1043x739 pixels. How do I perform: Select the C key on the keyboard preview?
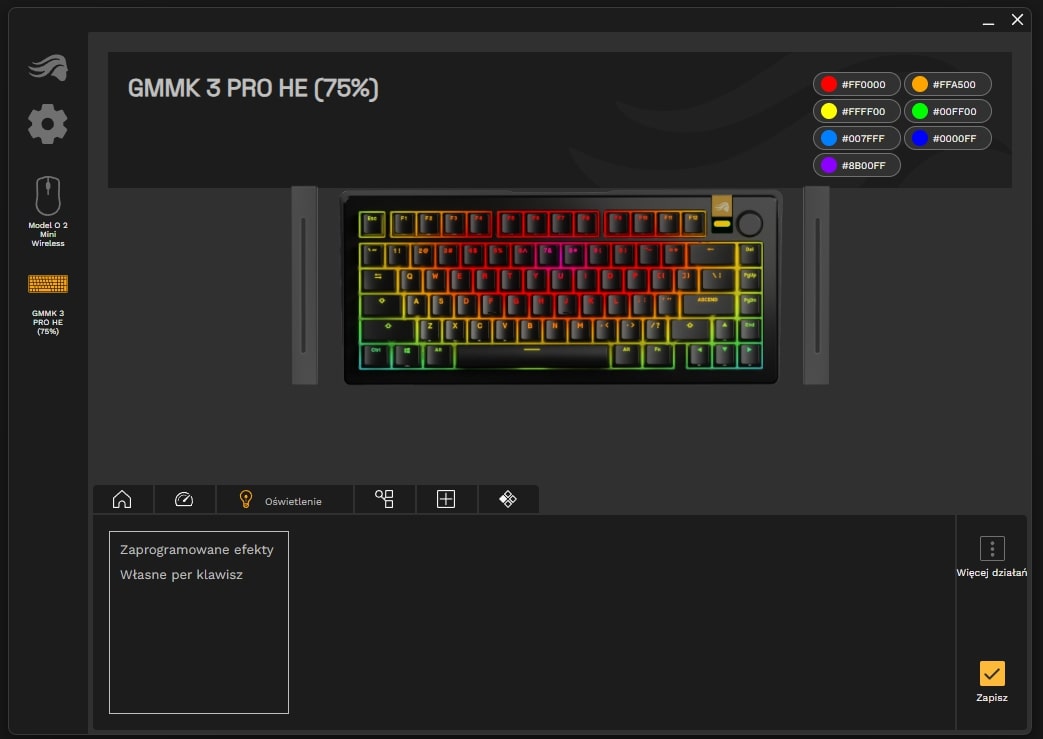pos(480,331)
